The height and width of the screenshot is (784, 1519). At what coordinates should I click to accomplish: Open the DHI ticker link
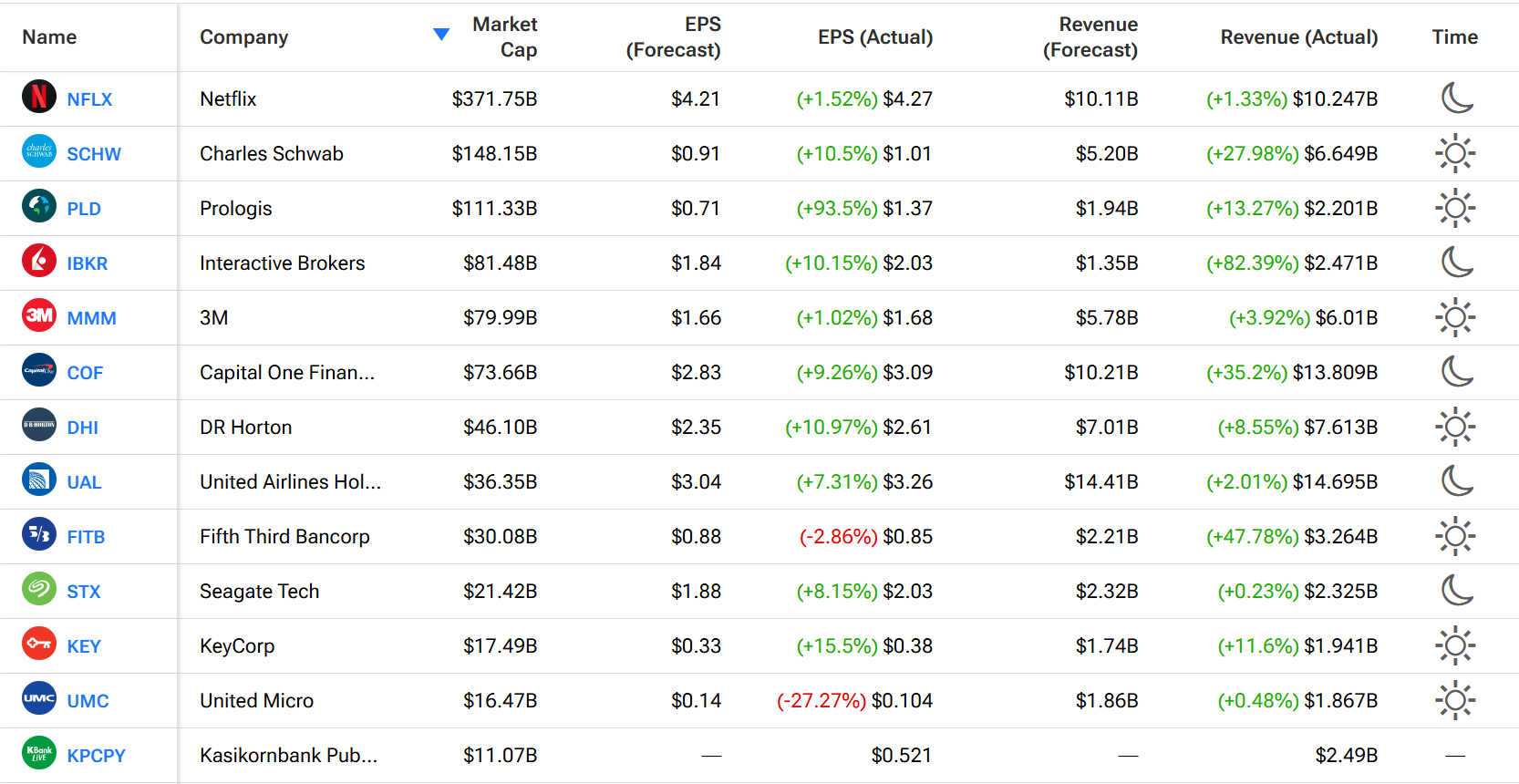[x=83, y=428]
